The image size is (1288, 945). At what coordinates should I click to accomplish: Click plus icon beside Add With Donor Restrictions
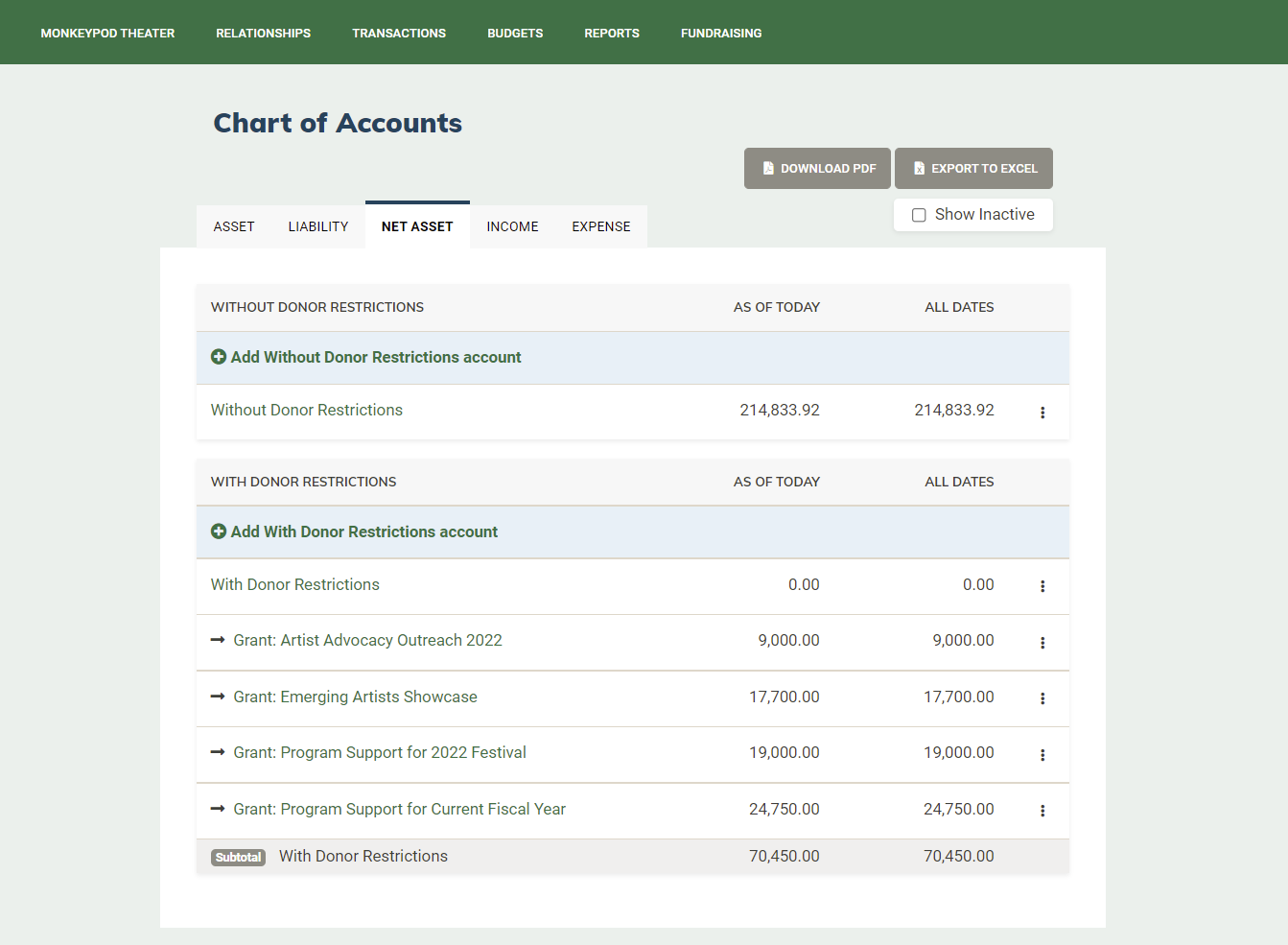219,532
